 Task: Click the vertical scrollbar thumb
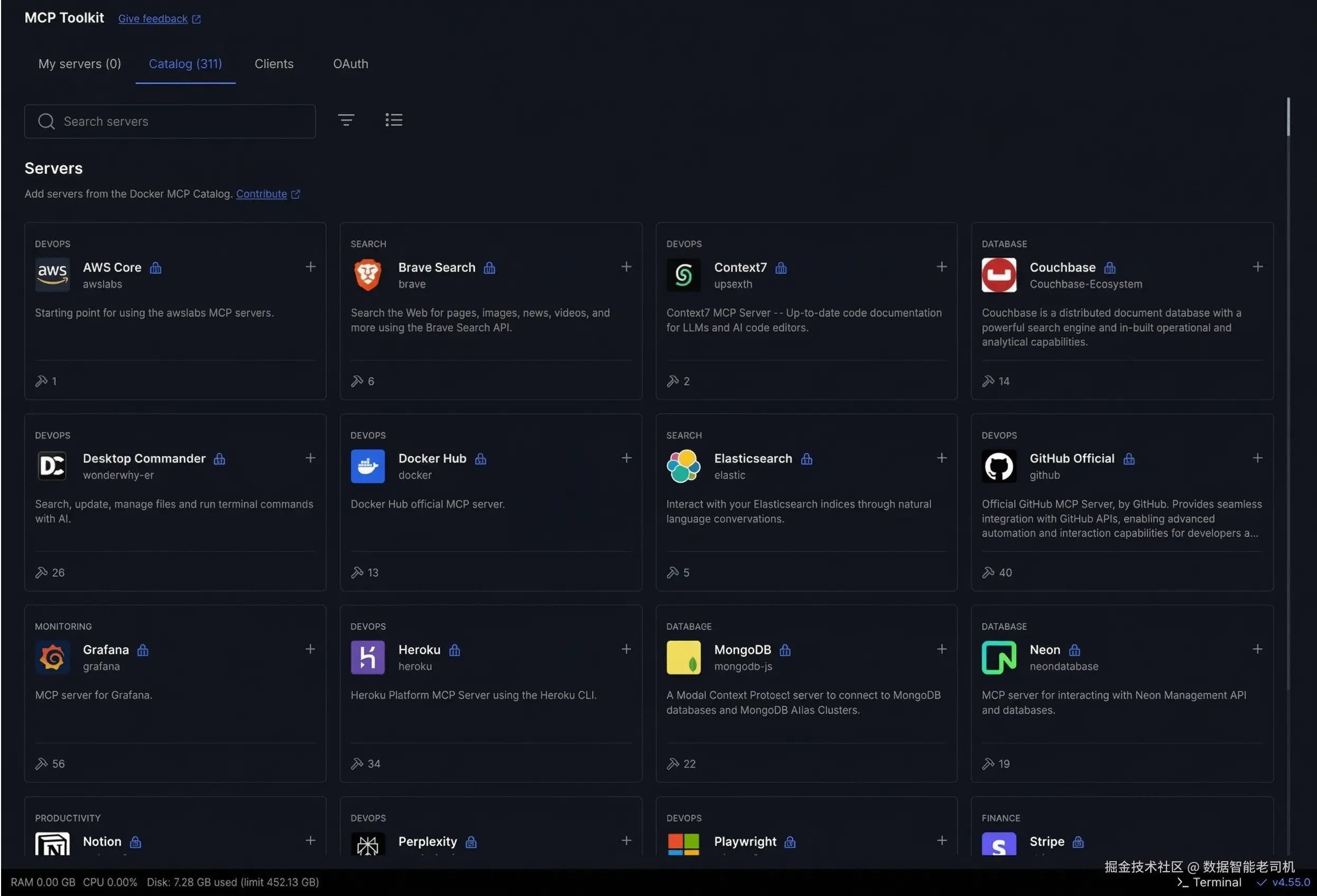(1288, 117)
